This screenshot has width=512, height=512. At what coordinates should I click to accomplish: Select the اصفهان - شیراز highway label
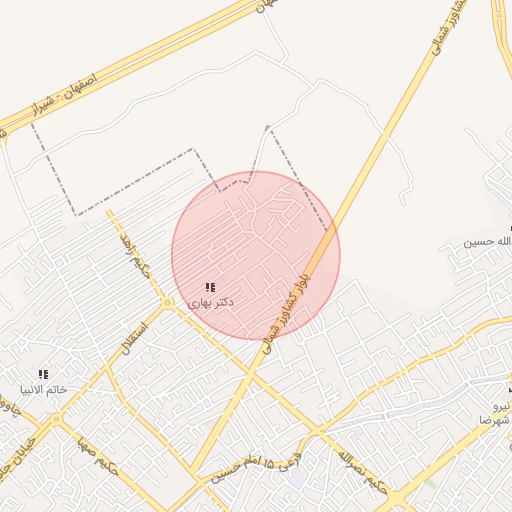pos(64,94)
